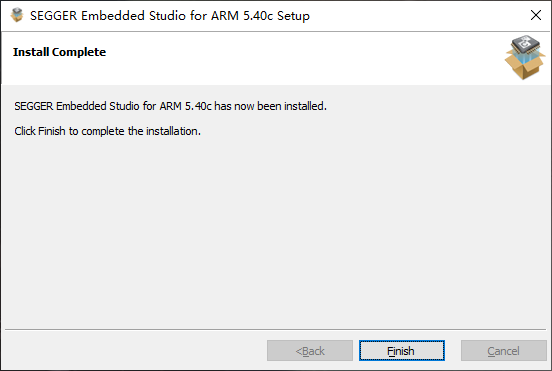The height and width of the screenshot is (371, 552).
Task: Click the SEGGER Embedded Studio Setup title text
Action: coord(170,16)
